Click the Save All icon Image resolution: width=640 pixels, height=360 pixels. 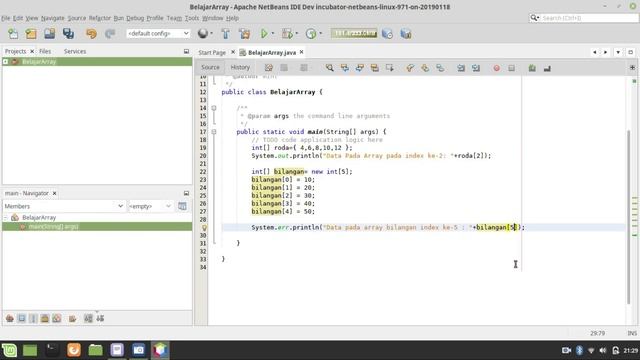pos(68,34)
